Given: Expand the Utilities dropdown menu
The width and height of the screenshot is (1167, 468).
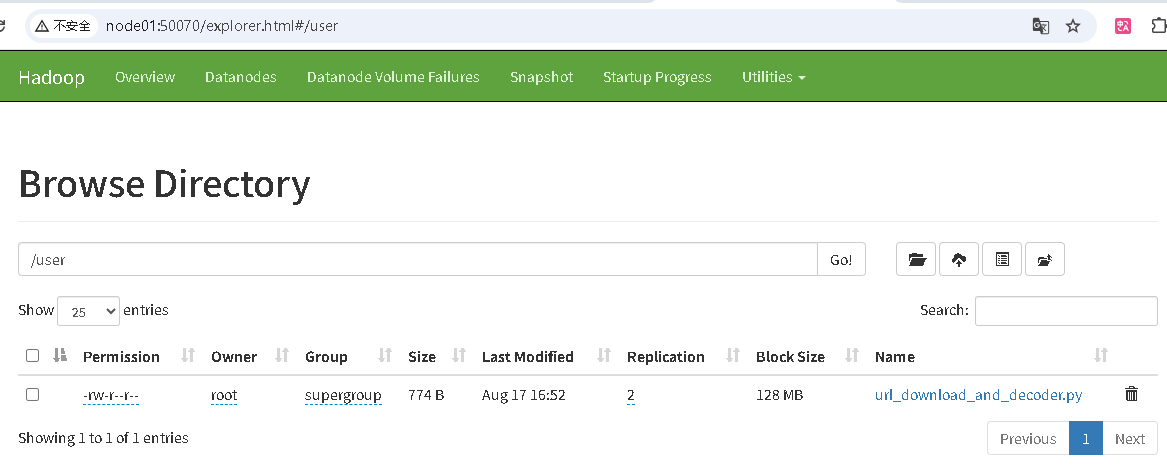Looking at the screenshot, I should coord(773,77).
